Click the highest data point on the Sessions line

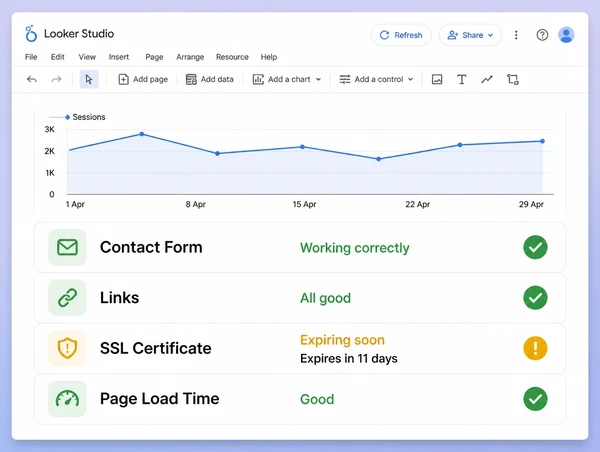pos(142,134)
